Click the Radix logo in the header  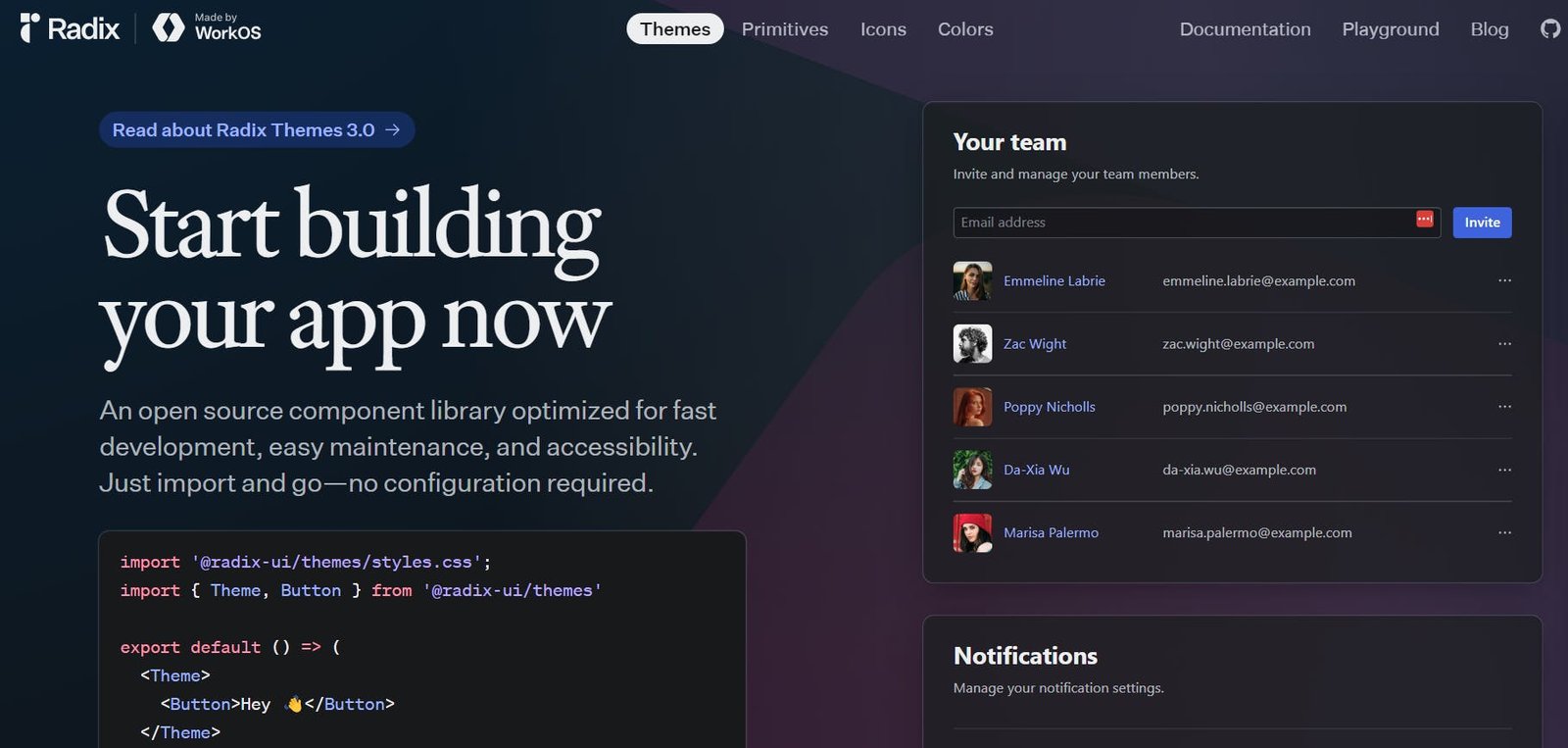coord(68,28)
